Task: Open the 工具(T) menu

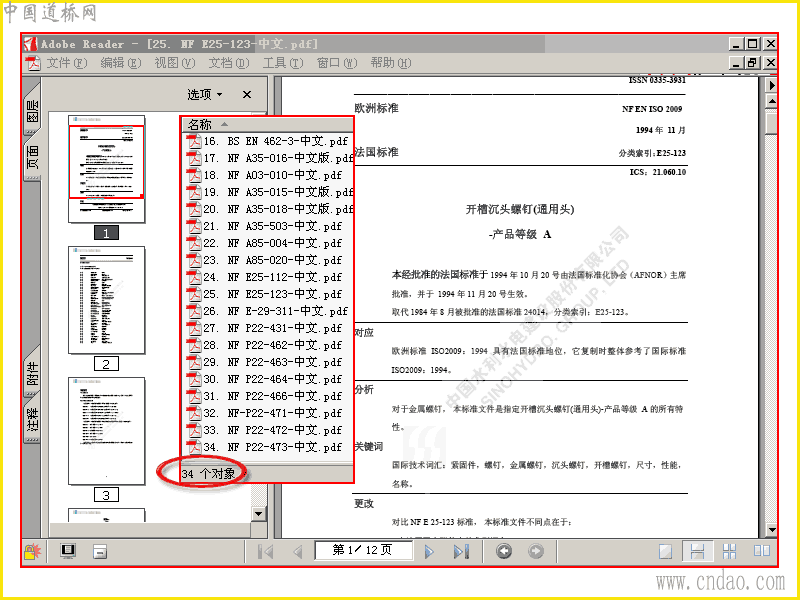Action: click(283, 63)
